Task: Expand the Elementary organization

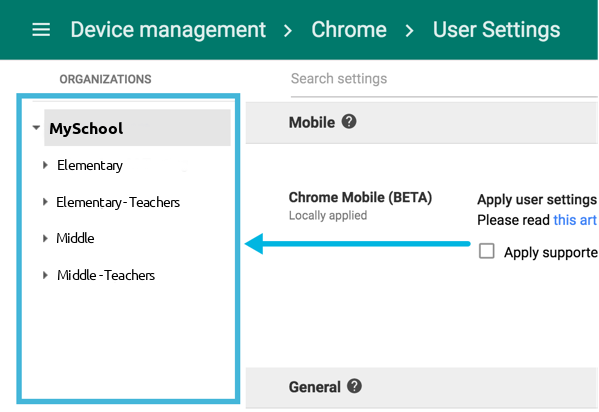Action: [45, 165]
